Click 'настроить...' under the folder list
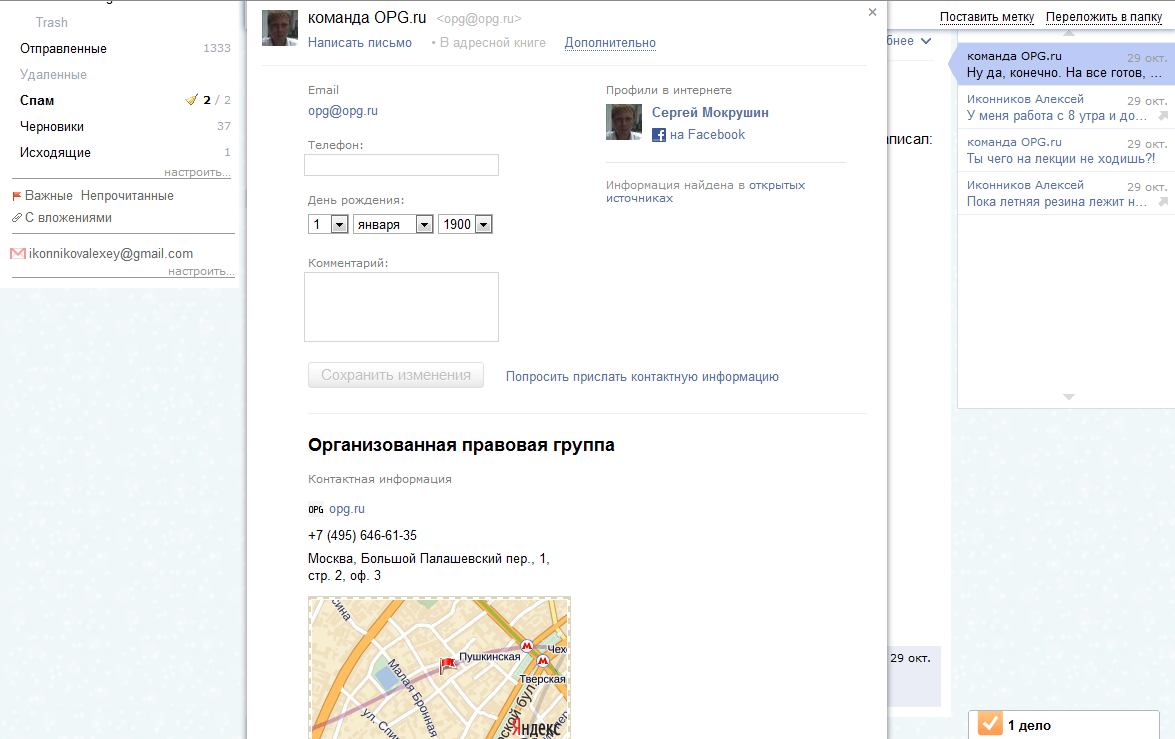 tap(197, 172)
